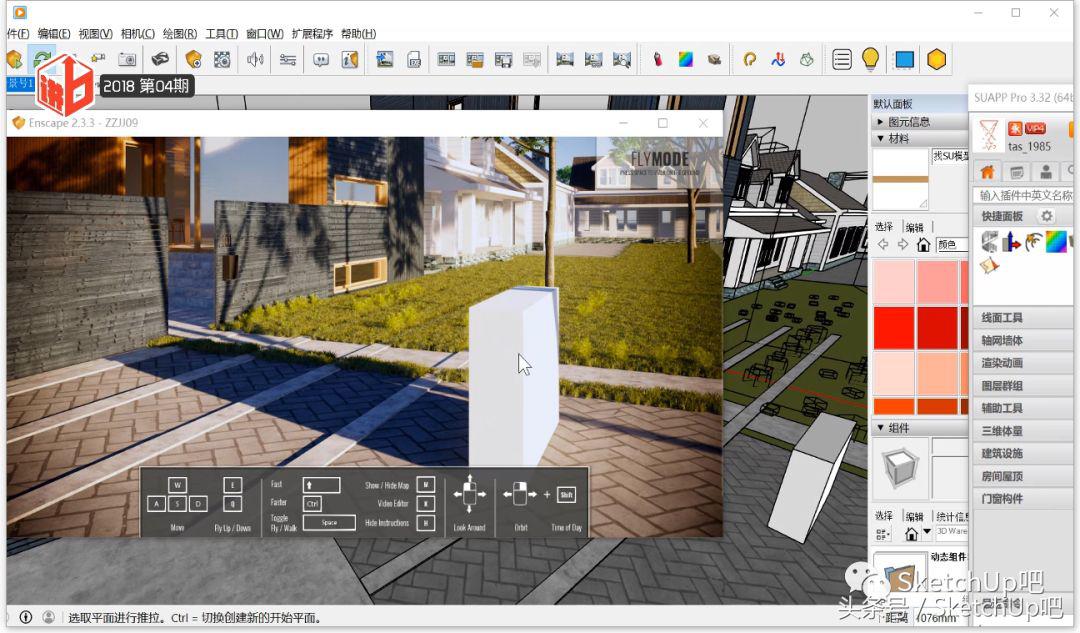
Task: Open the 相机(C) menu
Action: [137, 33]
